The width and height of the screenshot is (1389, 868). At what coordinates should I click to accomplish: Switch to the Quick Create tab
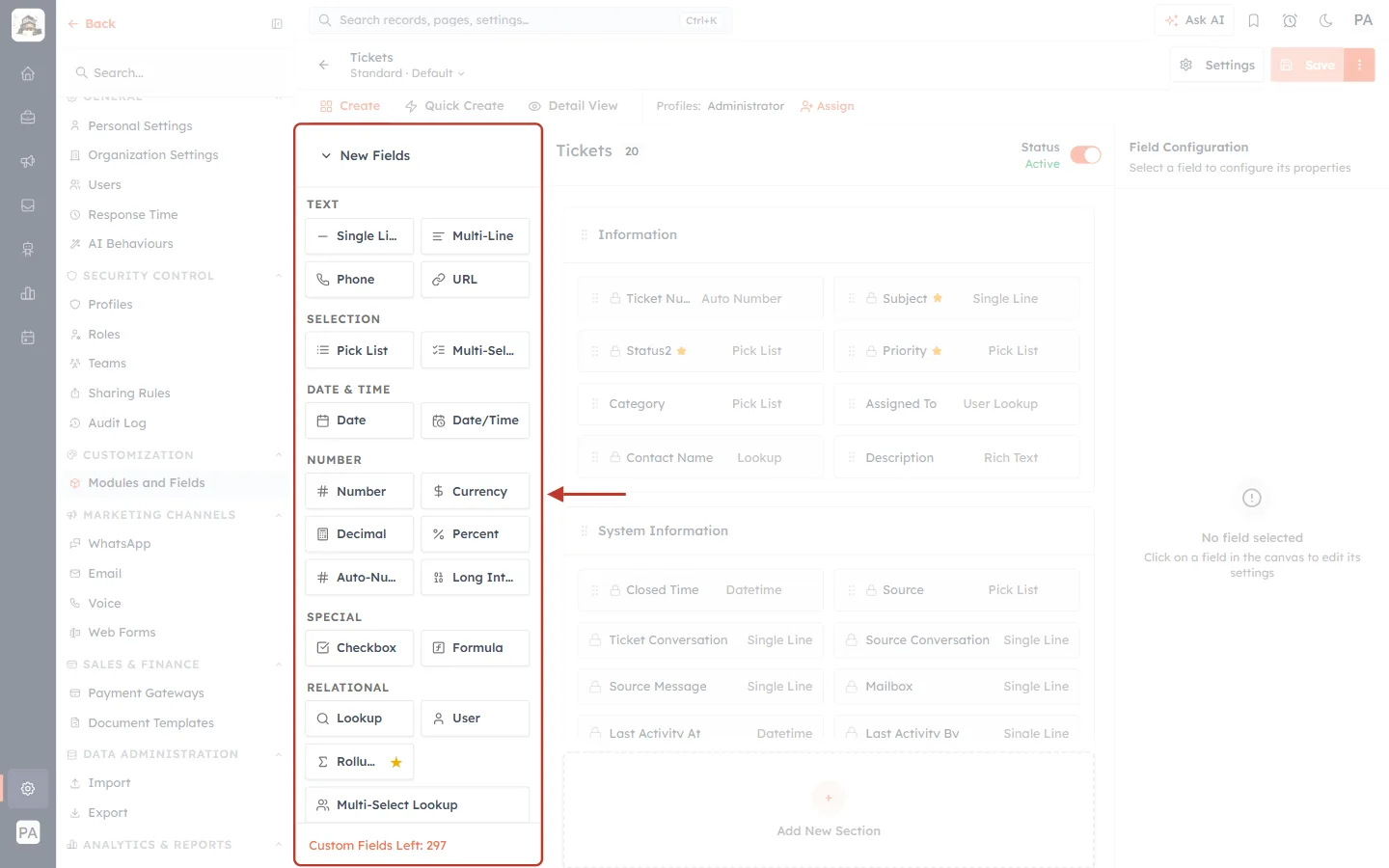point(454,106)
